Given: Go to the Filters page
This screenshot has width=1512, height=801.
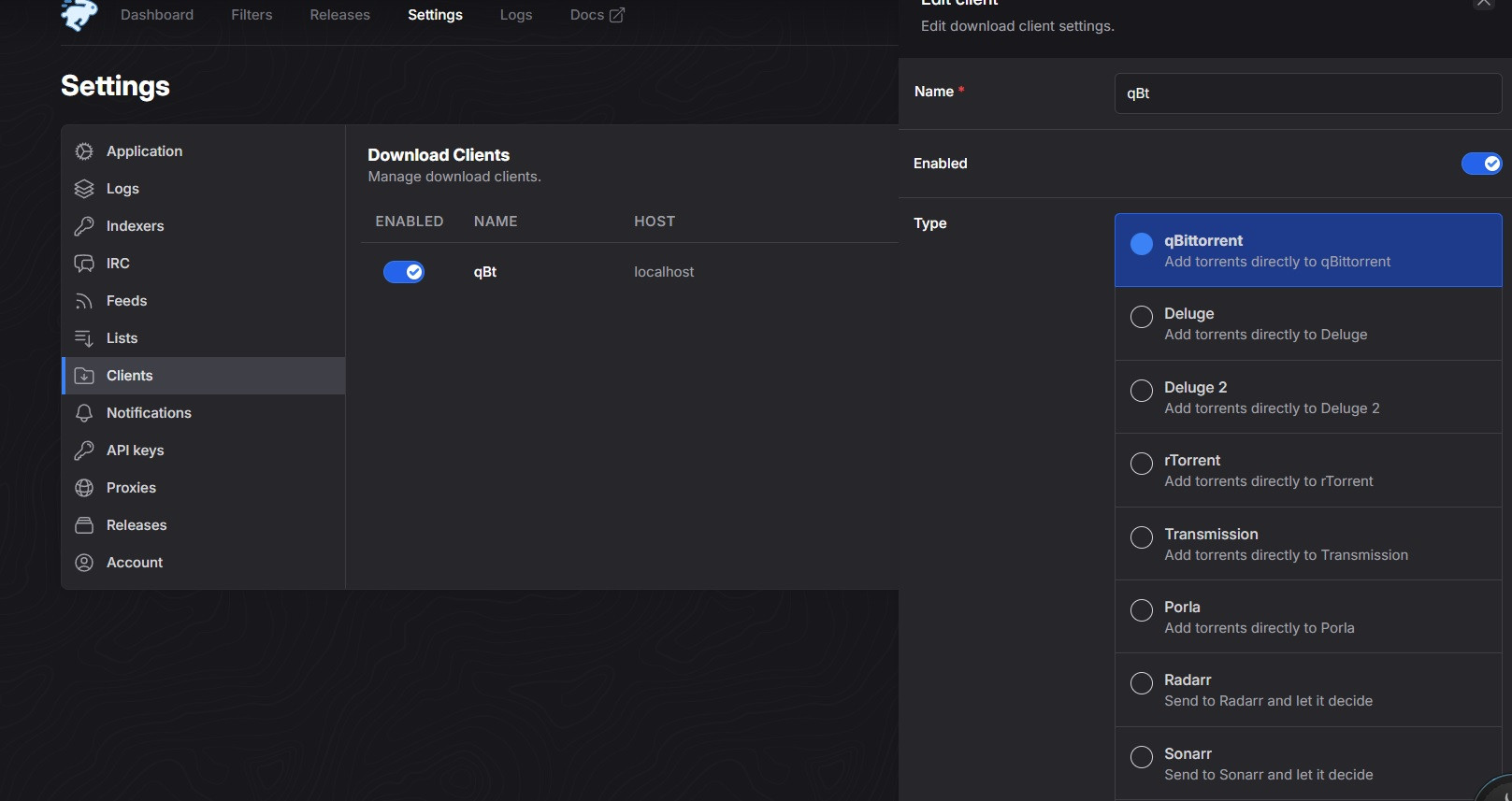Looking at the screenshot, I should pos(252,15).
